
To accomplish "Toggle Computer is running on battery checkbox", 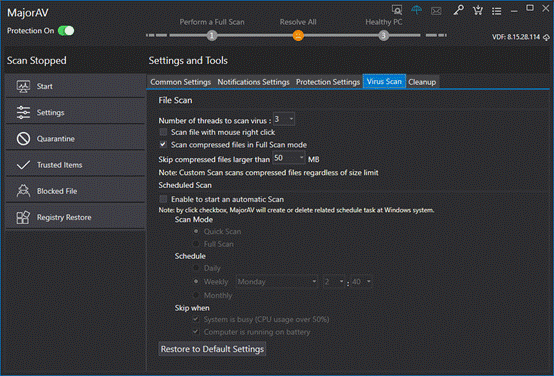I will pyautogui.click(x=195, y=332).
